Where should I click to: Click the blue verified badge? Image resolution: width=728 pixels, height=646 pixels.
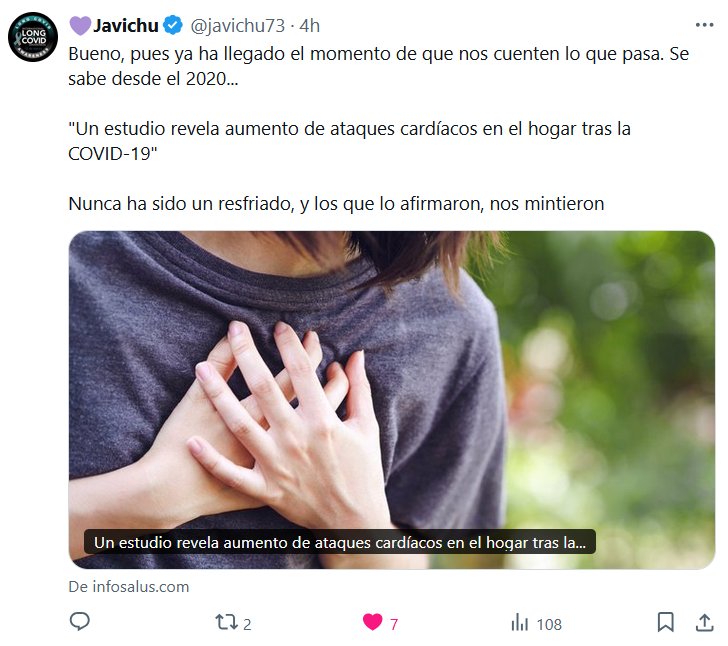(x=174, y=25)
